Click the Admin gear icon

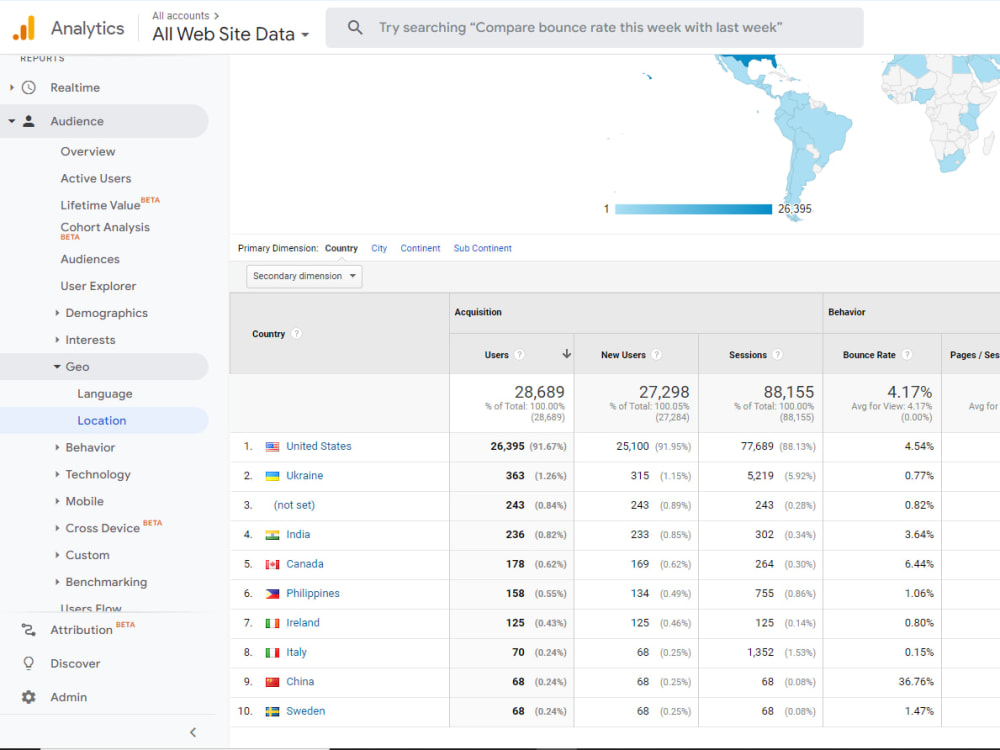[29, 697]
